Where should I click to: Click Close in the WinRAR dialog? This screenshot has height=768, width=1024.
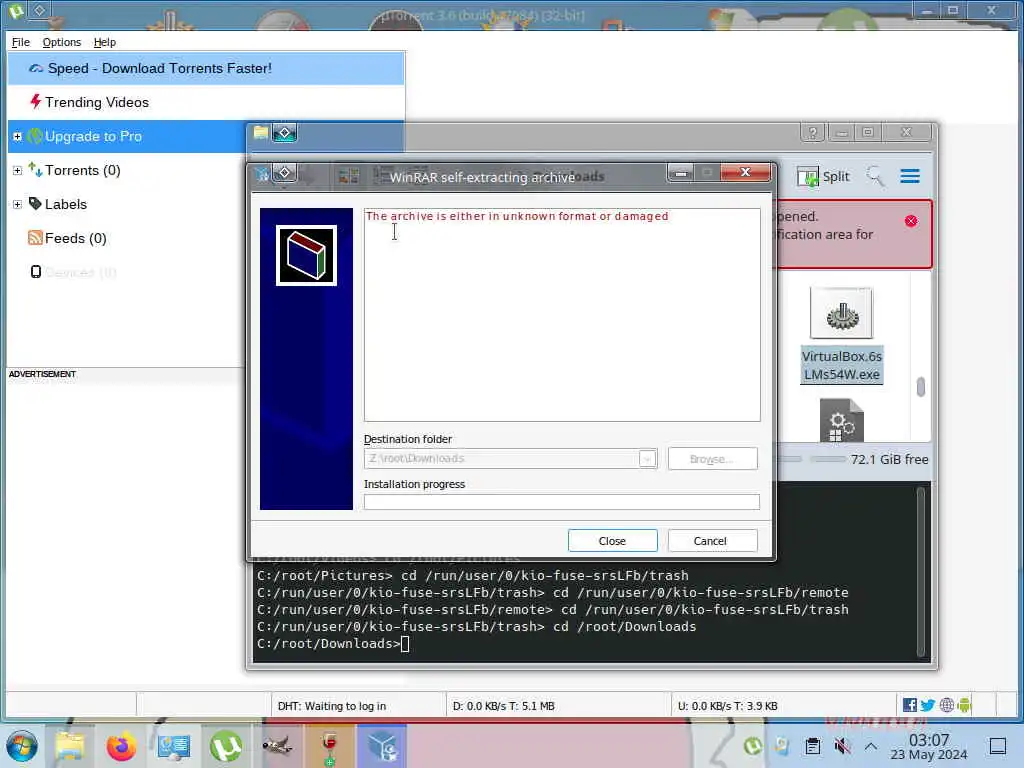point(612,541)
